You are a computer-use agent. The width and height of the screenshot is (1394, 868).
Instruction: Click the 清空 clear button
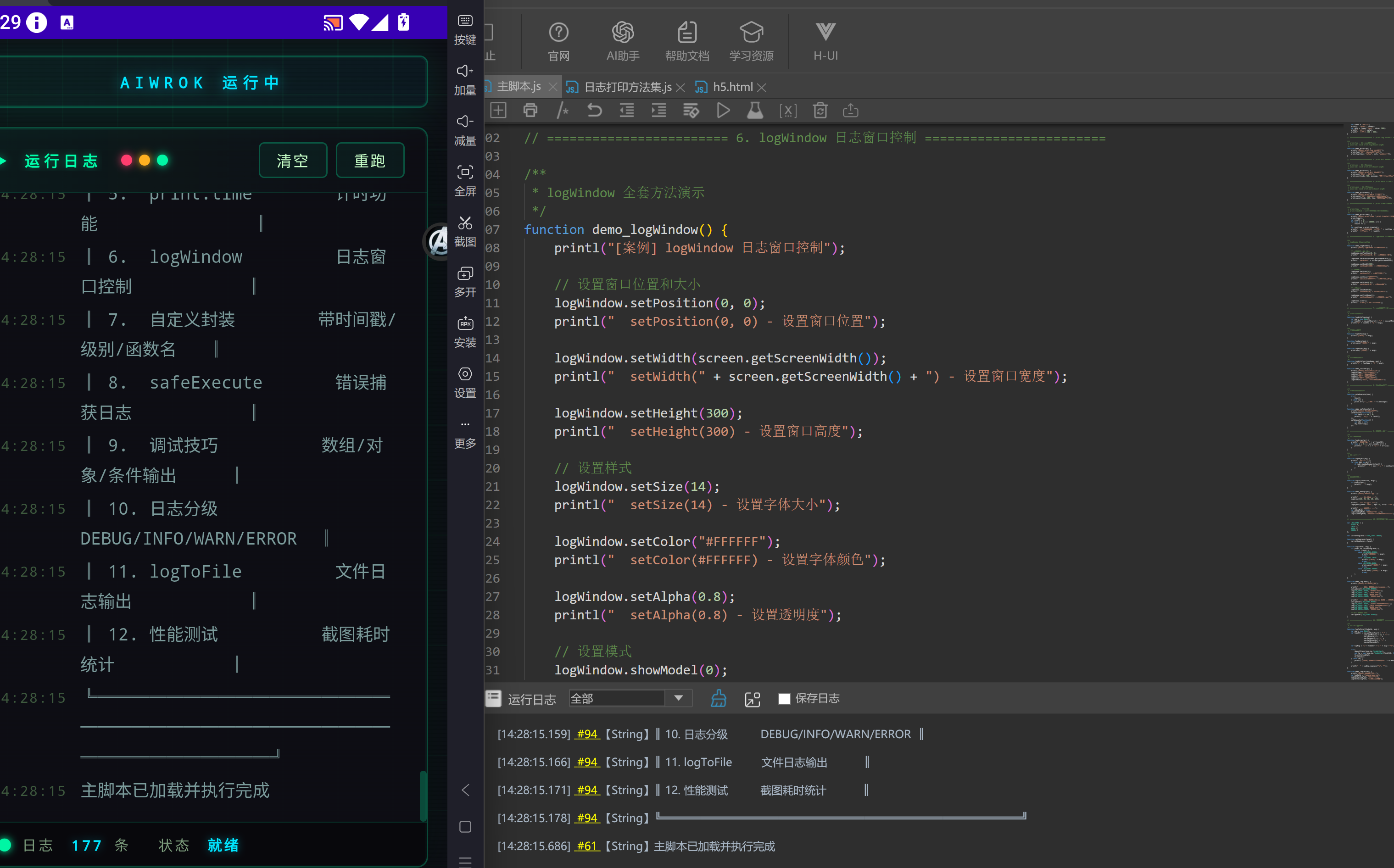(293, 160)
